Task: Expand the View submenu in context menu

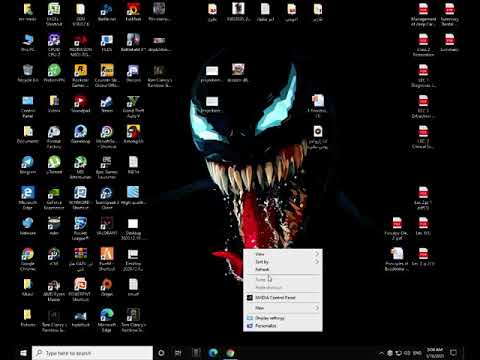Action: 283,254
